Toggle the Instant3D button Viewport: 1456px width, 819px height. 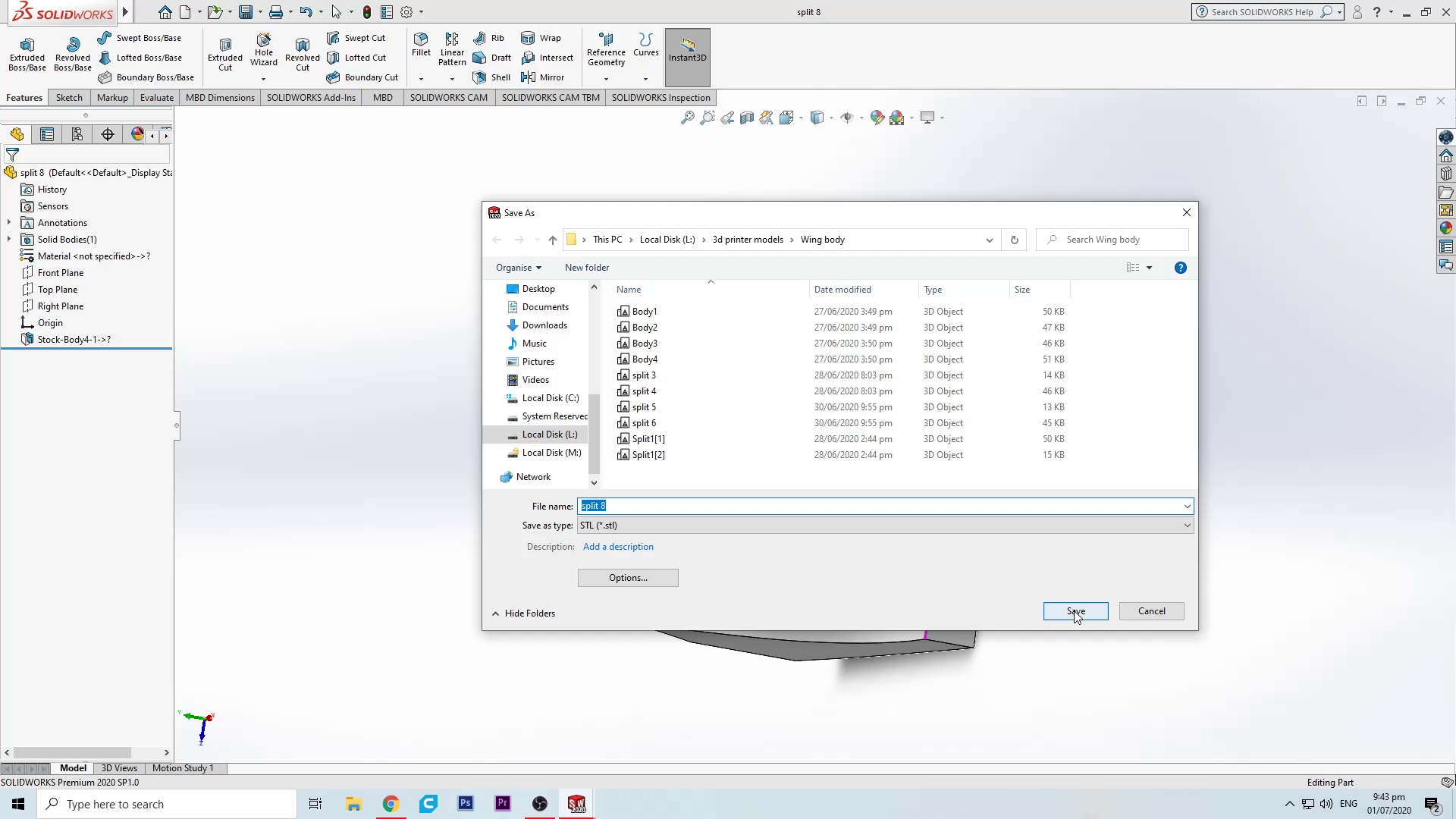[688, 58]
